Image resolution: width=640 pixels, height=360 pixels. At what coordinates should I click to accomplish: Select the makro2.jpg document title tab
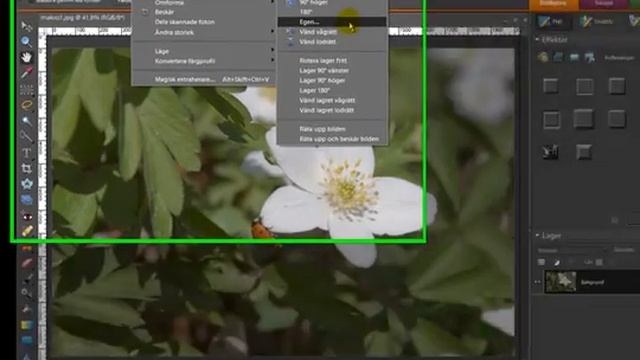coord(82,18)
